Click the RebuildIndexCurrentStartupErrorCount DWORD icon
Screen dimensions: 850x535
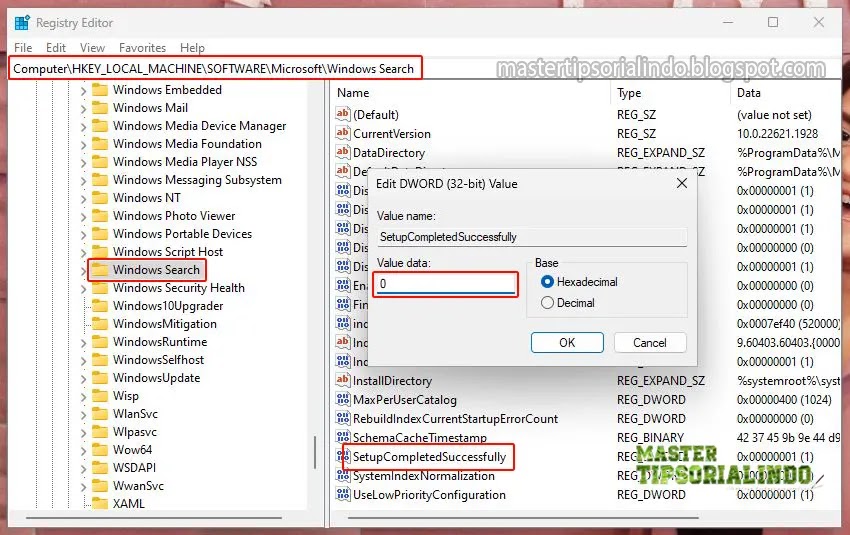343,418
